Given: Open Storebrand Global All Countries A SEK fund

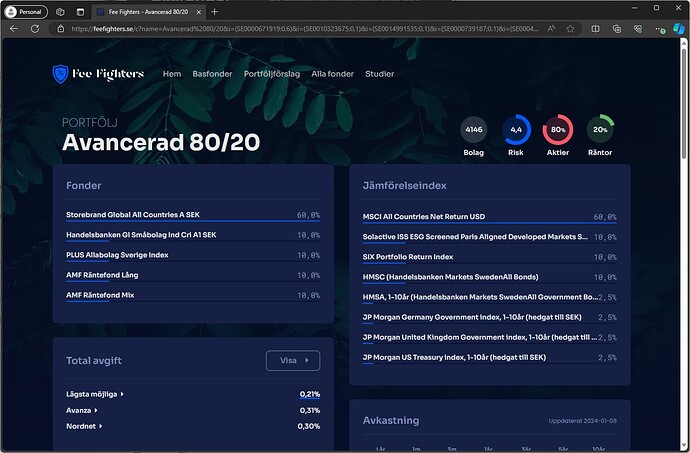Looking at the screenshot, I should point(133,215).
